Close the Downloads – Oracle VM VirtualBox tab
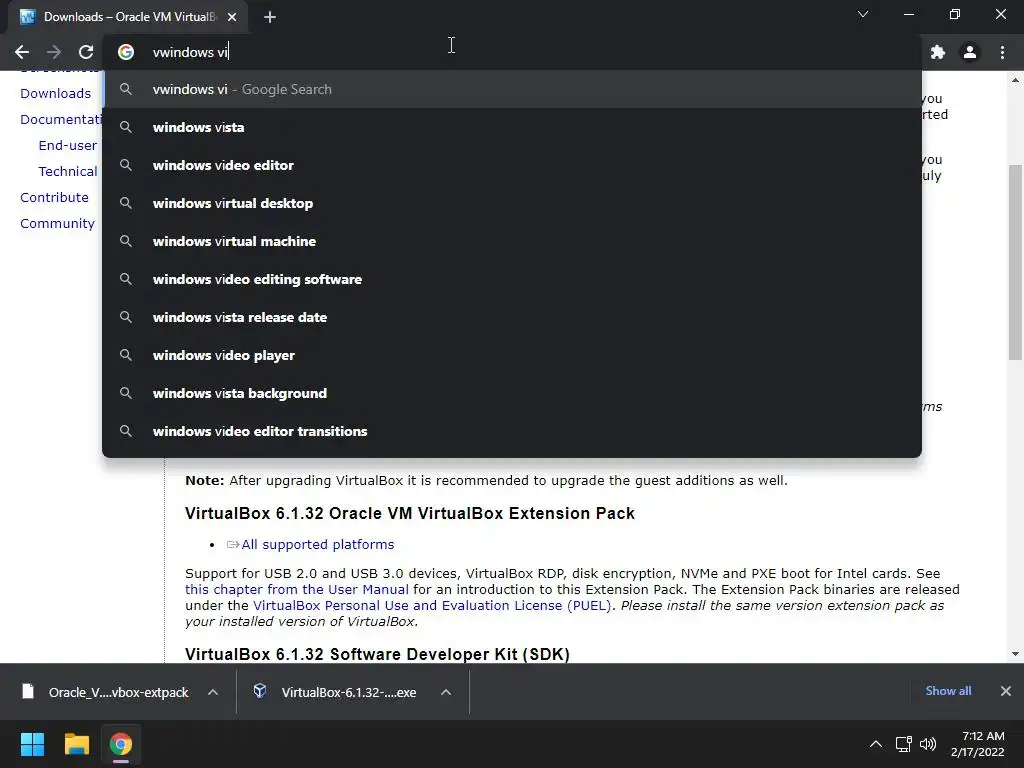 coord(232,17)
